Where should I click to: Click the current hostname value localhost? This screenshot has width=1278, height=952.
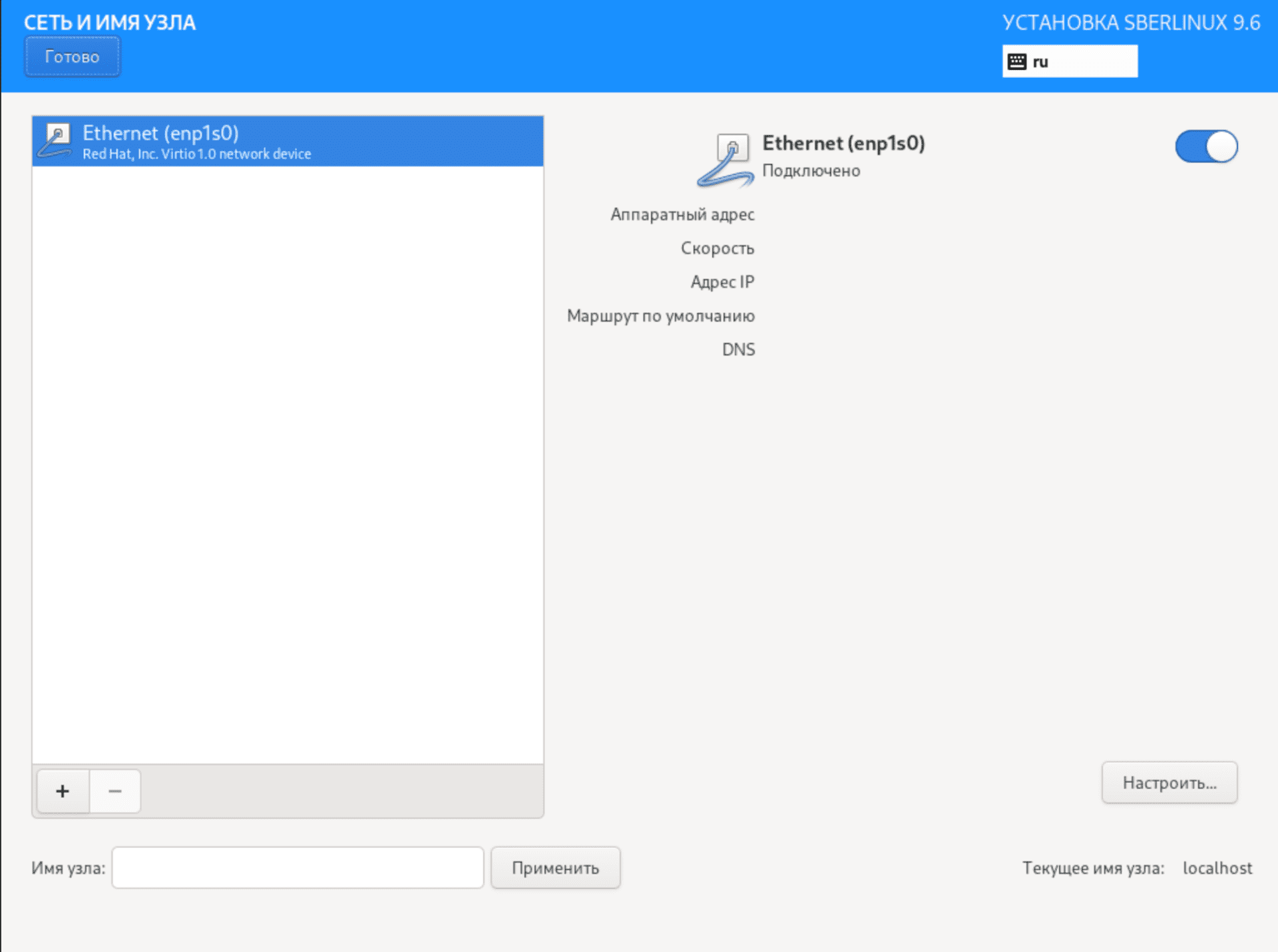(x=1217, y=868)
